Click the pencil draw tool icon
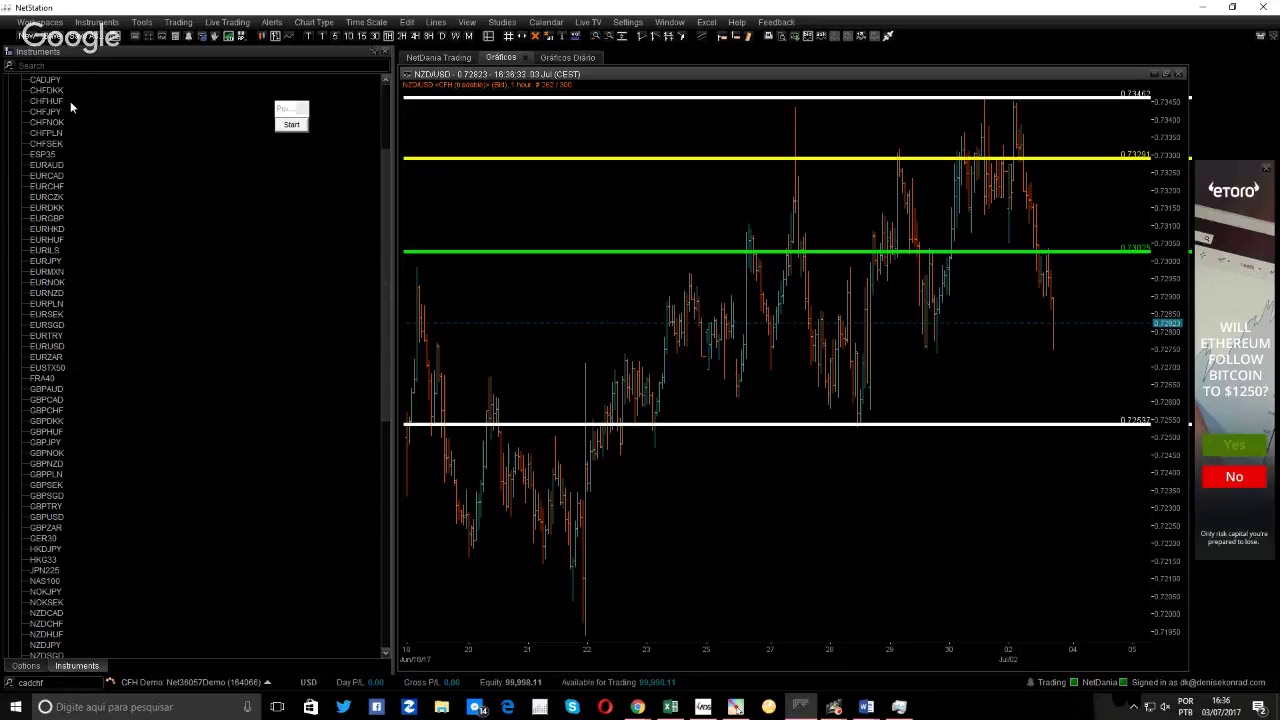 tap(748, 36)
